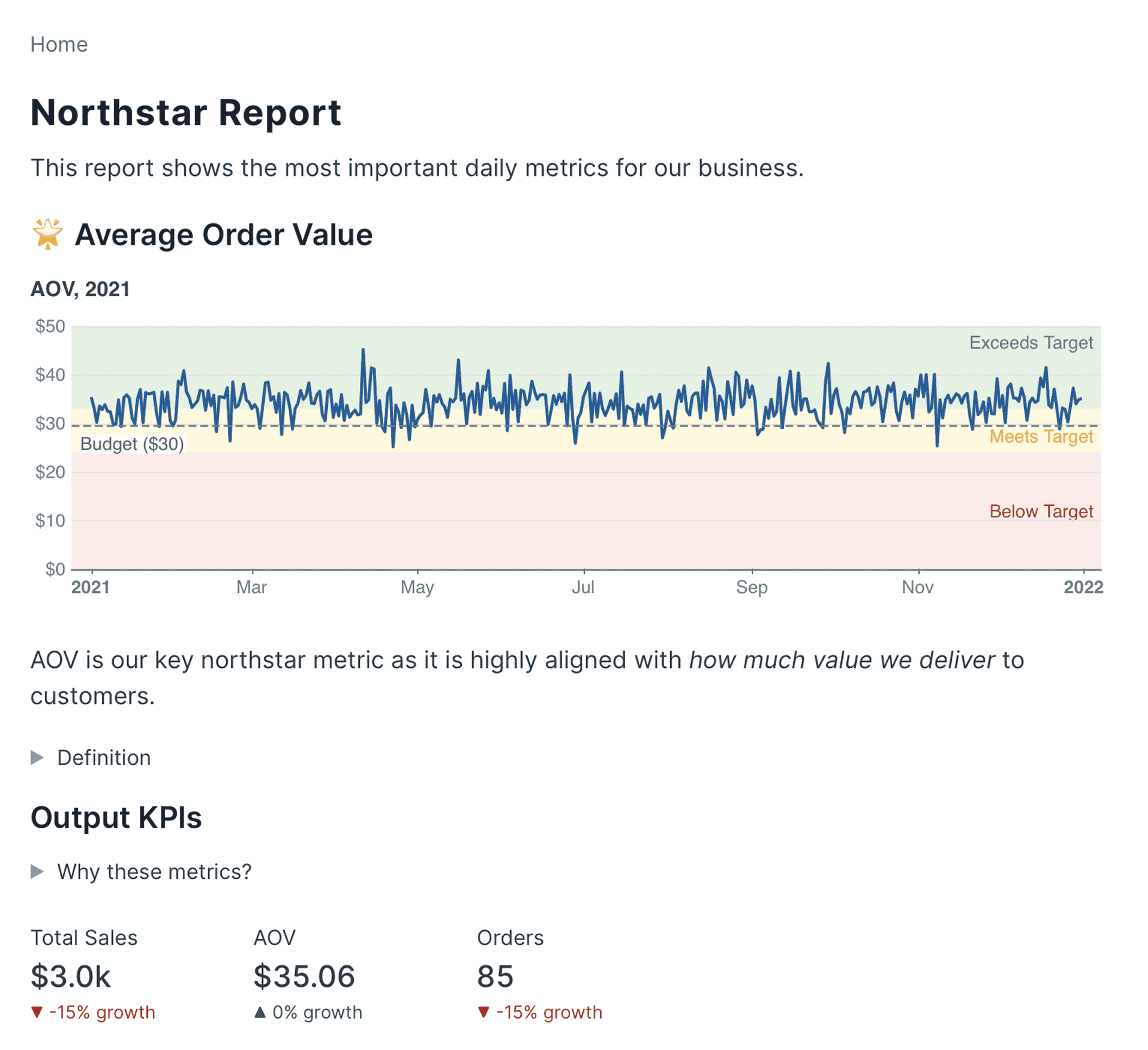This screenshot has width=1148, height=1050.
Task: Click the Below Target red label
Action: (1041, 511)
